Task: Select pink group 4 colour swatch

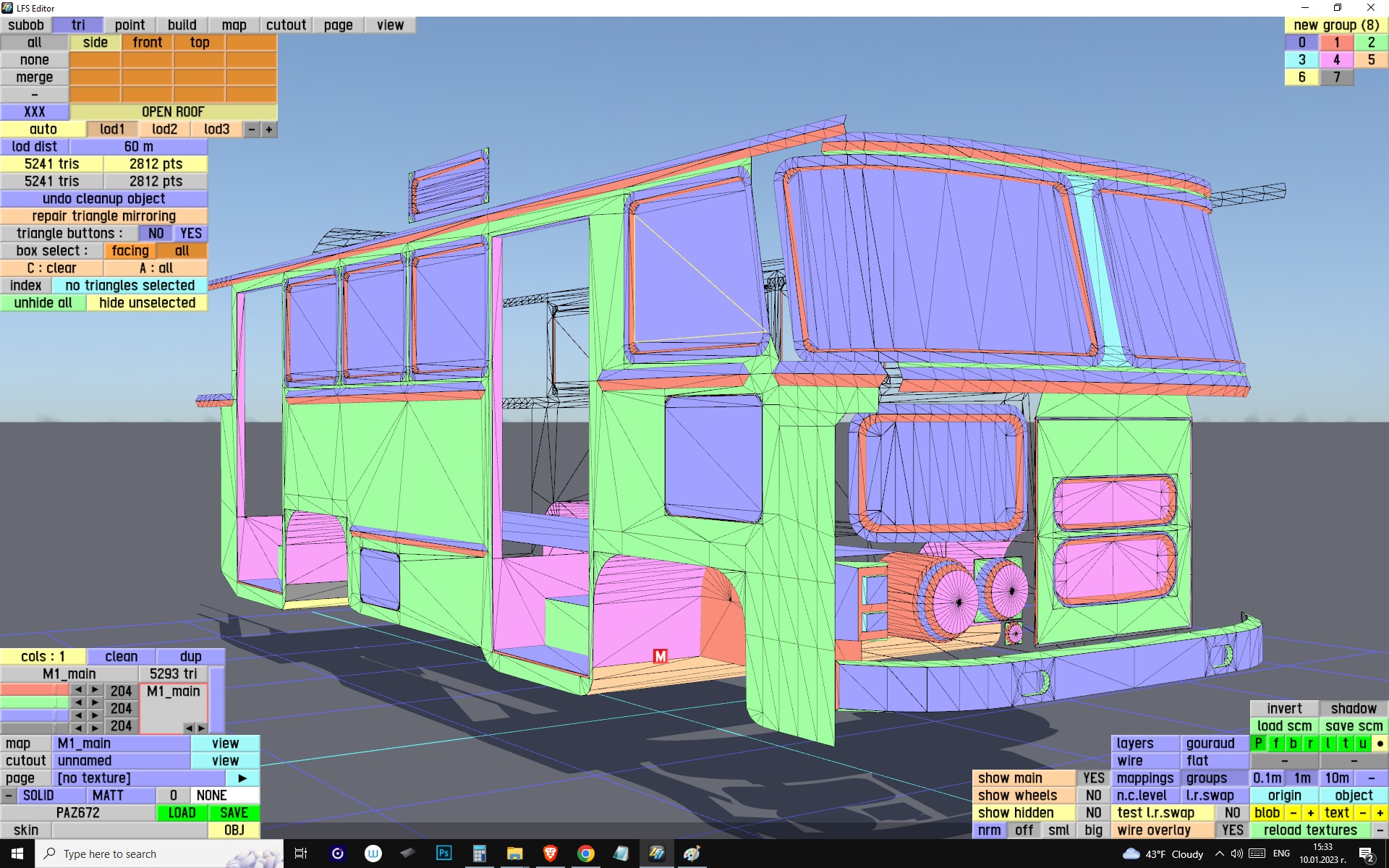Action: coord(1336,60)
